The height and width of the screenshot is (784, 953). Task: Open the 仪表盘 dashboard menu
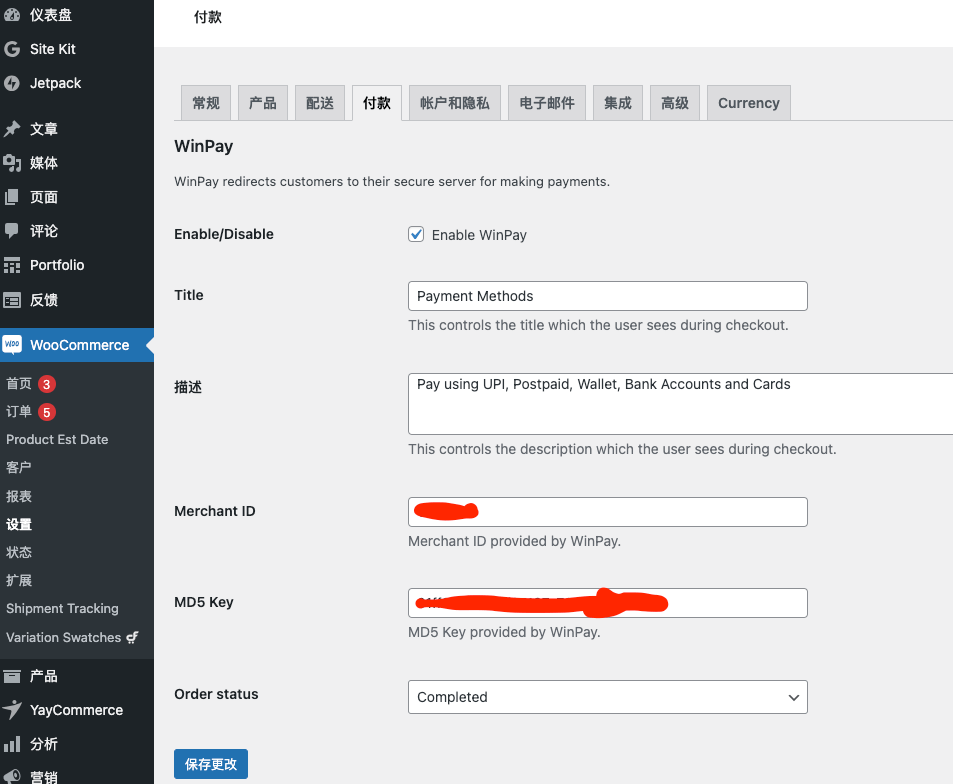pyautogui.click(x=77, y=15)
